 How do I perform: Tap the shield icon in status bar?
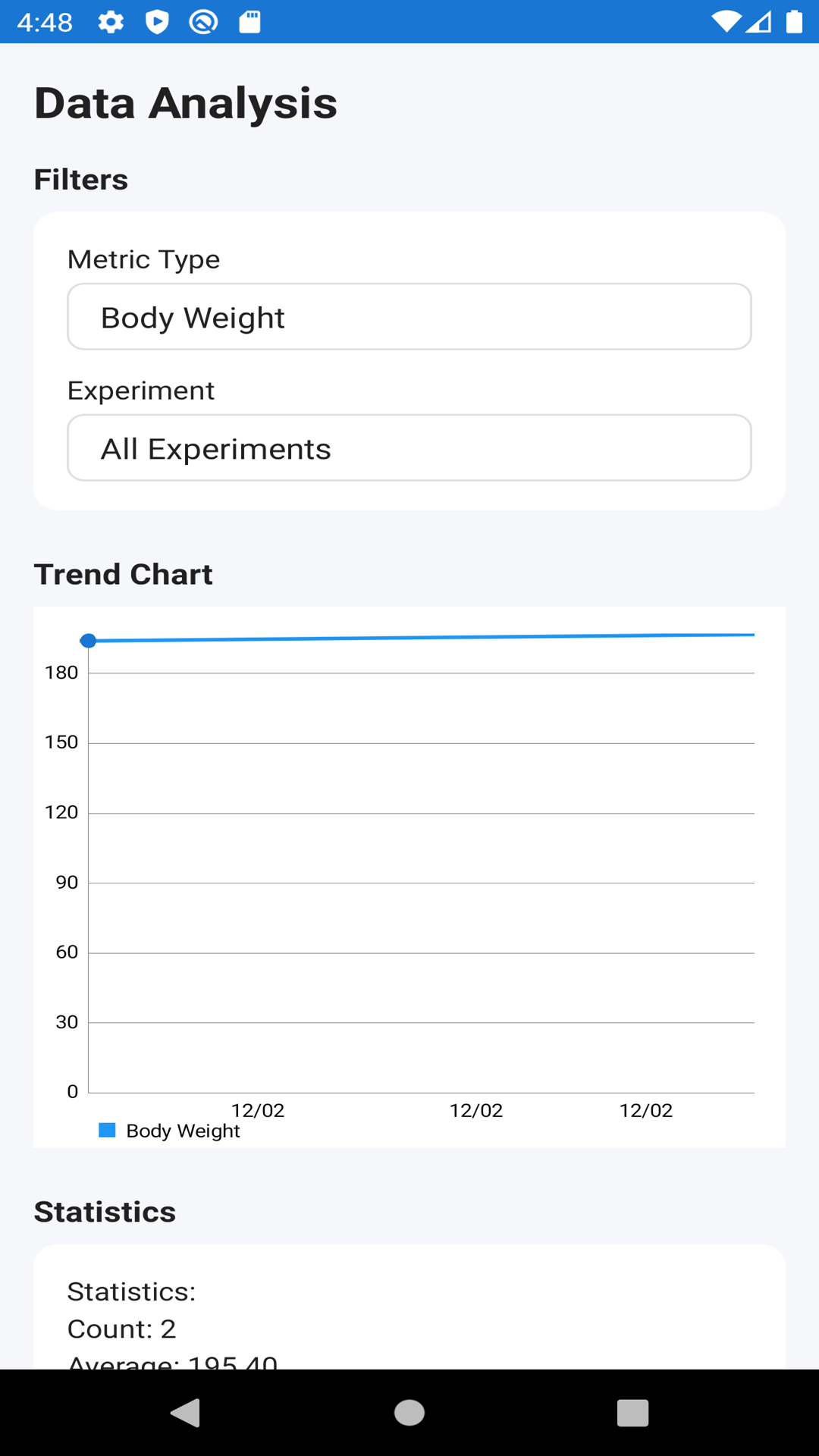(157, 22)
